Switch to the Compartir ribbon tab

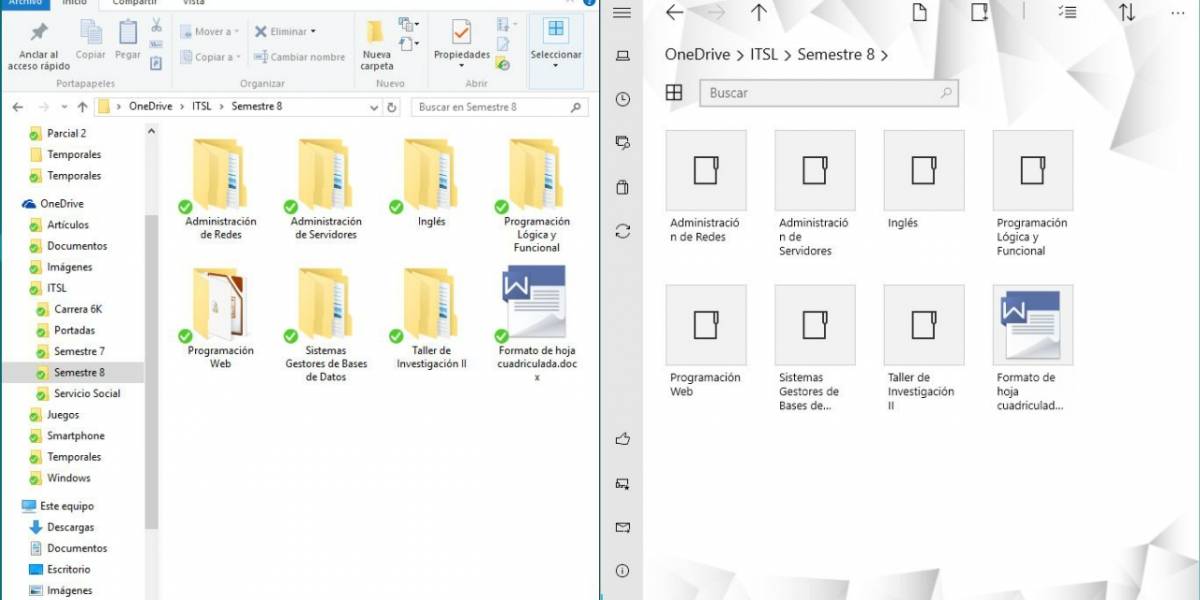click(x=134, y=3)
